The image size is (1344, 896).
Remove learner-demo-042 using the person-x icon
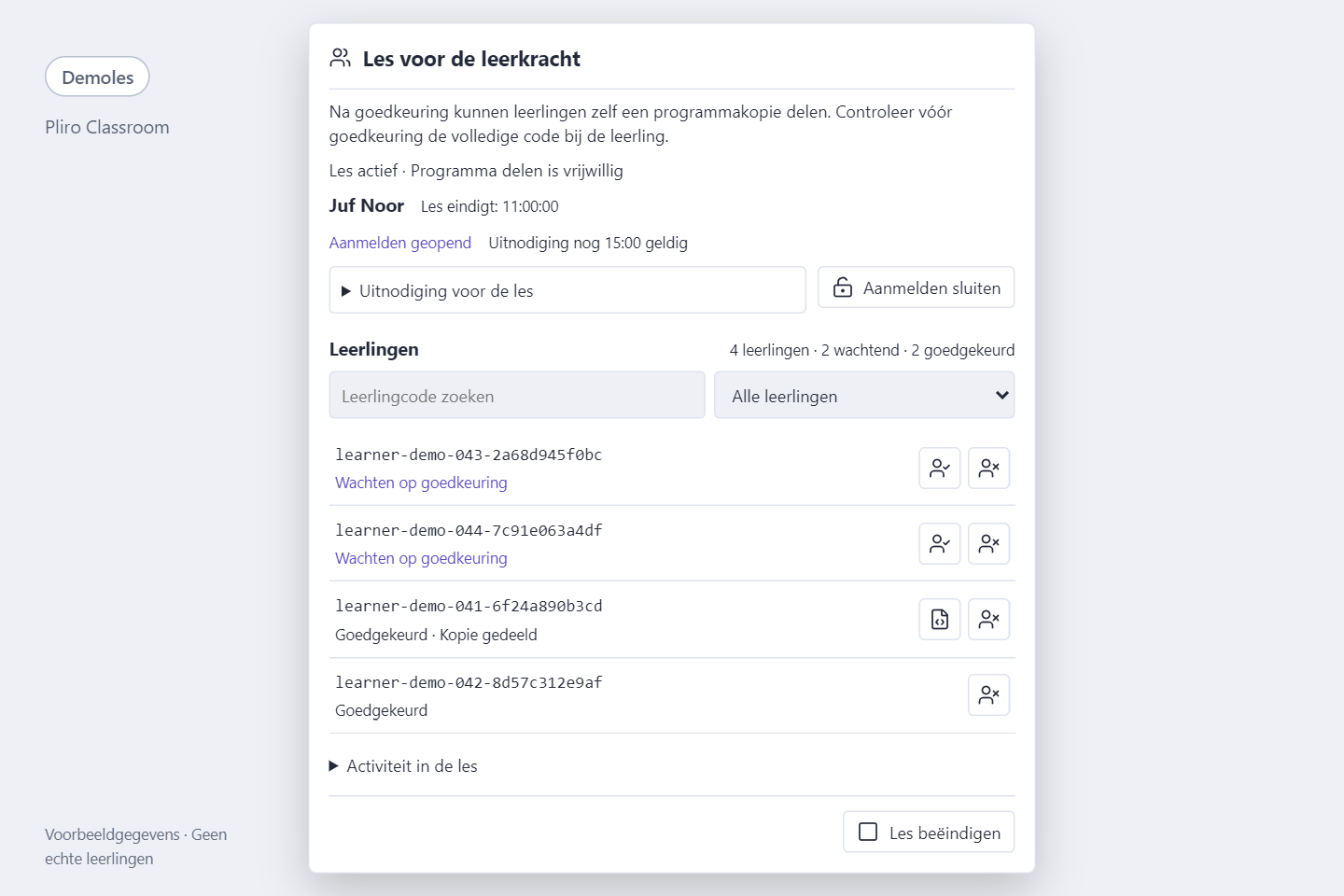[x=988, y=694]
